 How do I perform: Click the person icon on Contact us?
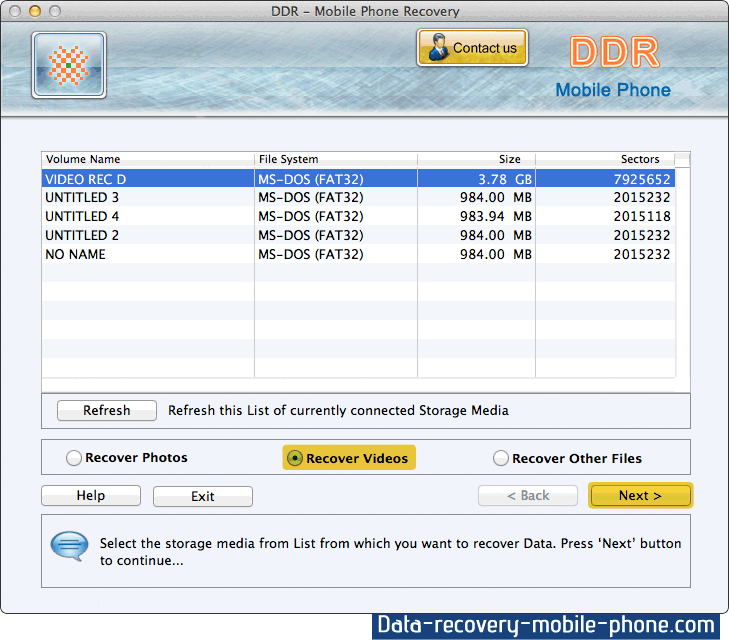pyautogui.click(x=437, y=48)
